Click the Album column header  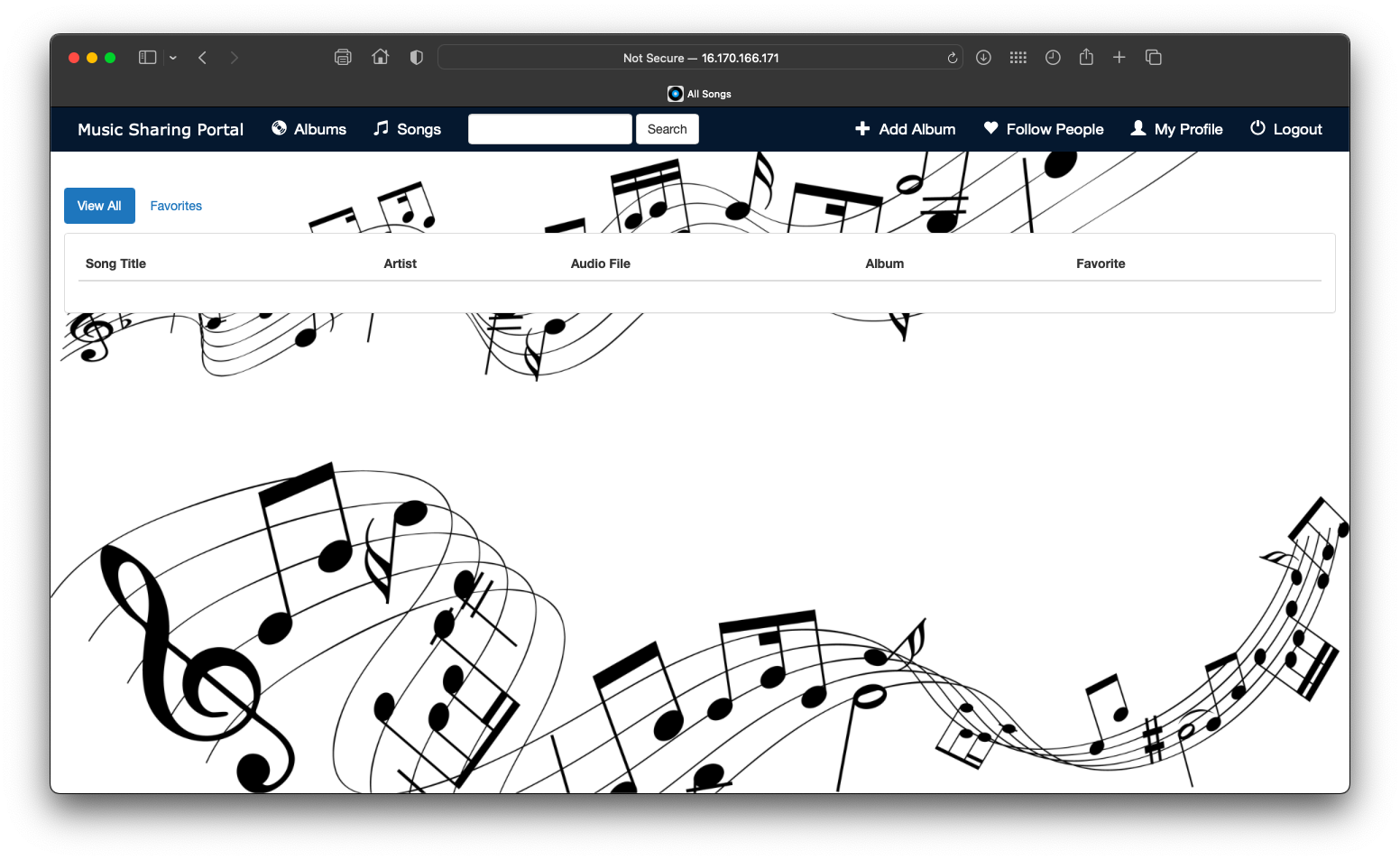(885, 264)
